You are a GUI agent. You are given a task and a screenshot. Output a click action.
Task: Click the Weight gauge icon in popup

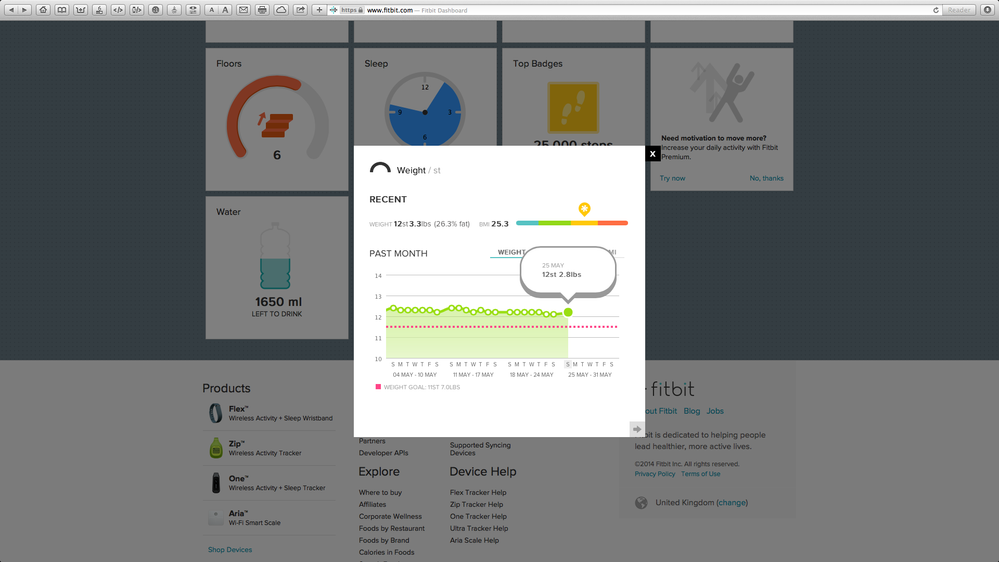pyautogui.click(x=380, y=168)
